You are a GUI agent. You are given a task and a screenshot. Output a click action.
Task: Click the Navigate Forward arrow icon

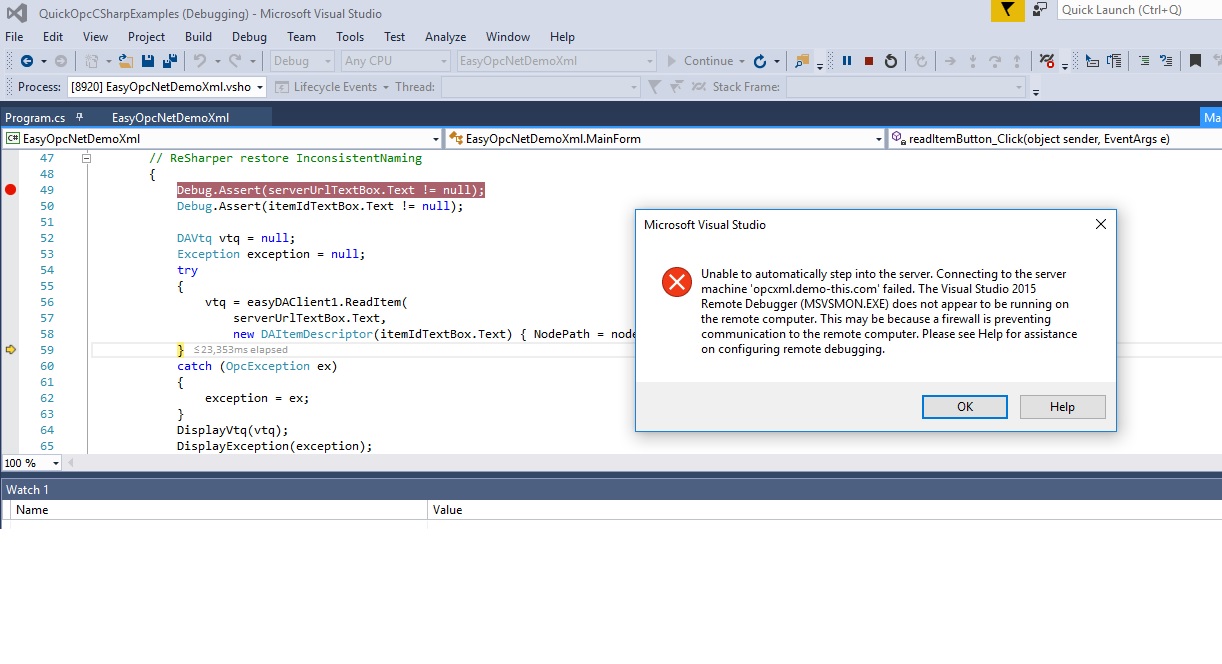[x=60, y=61]
